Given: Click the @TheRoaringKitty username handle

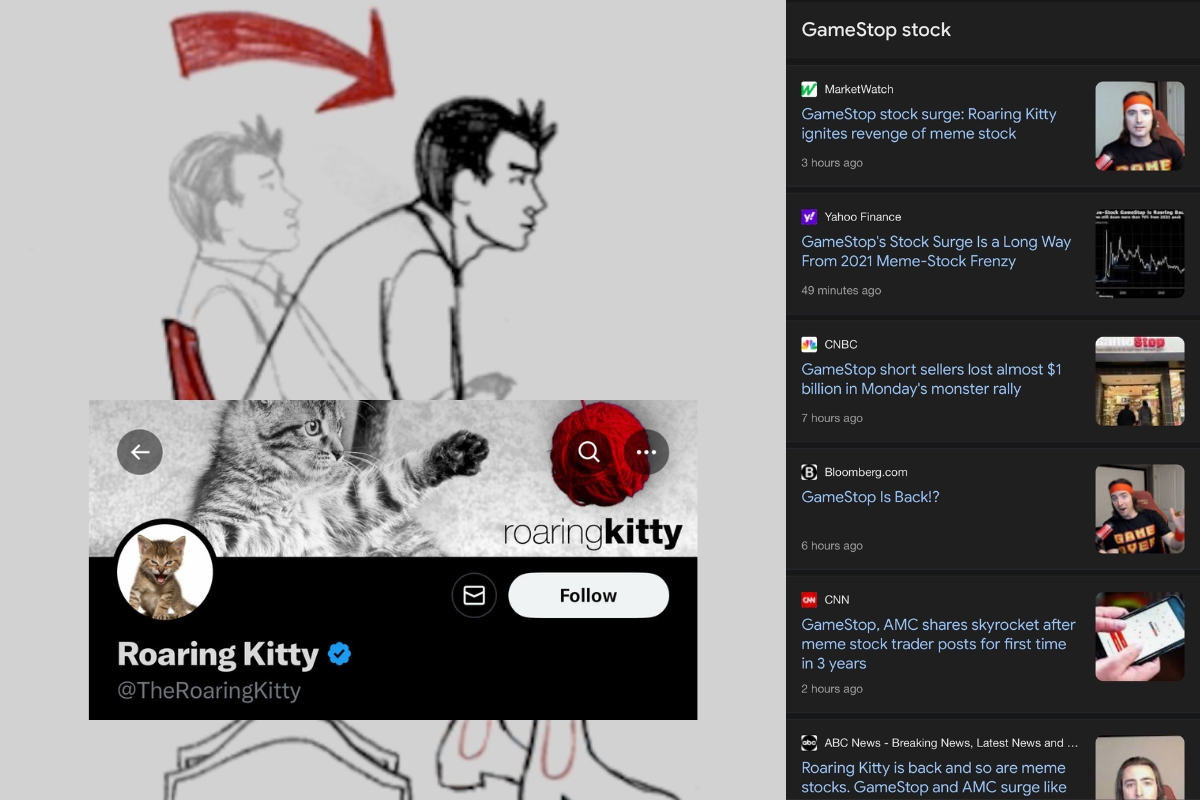Looking at the screenshot, I should tap(210, 689).
